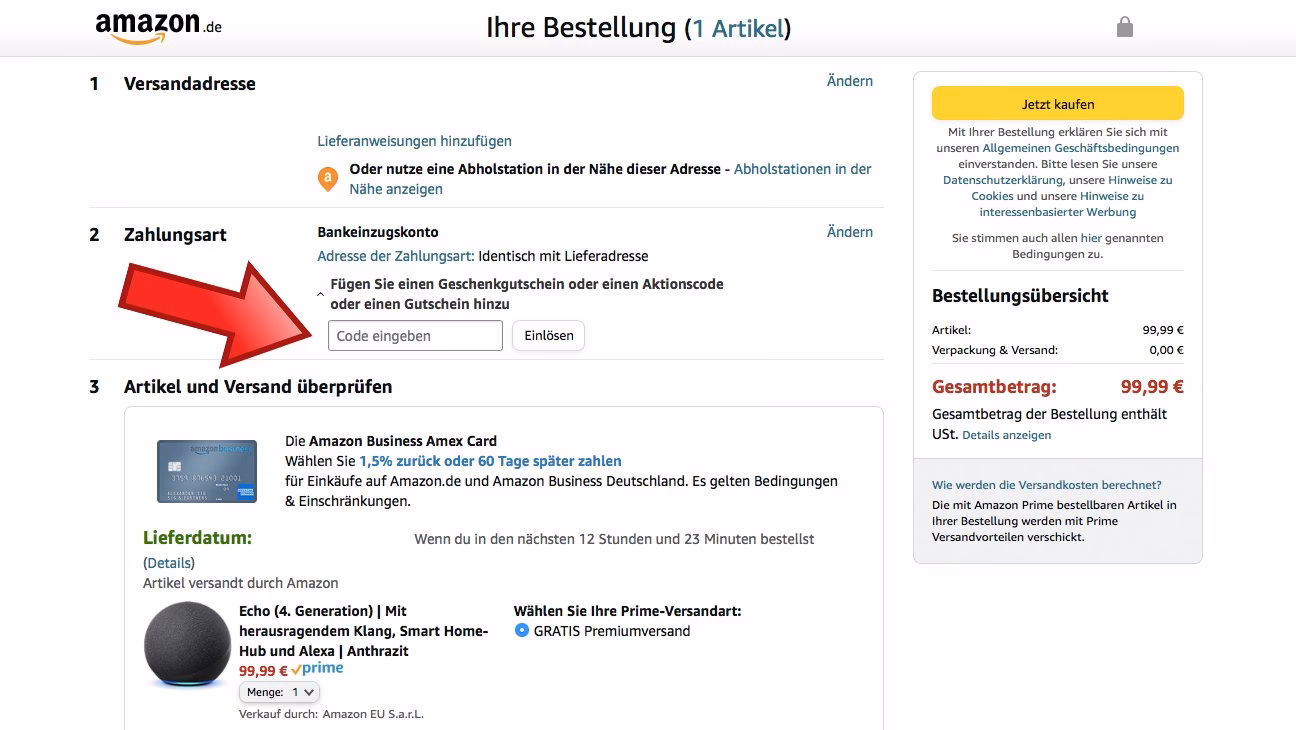Collapse the Geschenkgutschein section via its chevron

point(321,293)
